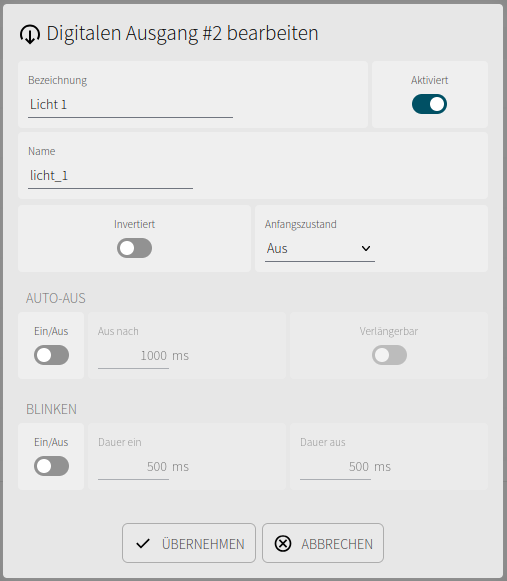Click the BLINKEN section heading
Image resolution: width=507 pixels, height=581 pixels.
click(x=51, y=409)
